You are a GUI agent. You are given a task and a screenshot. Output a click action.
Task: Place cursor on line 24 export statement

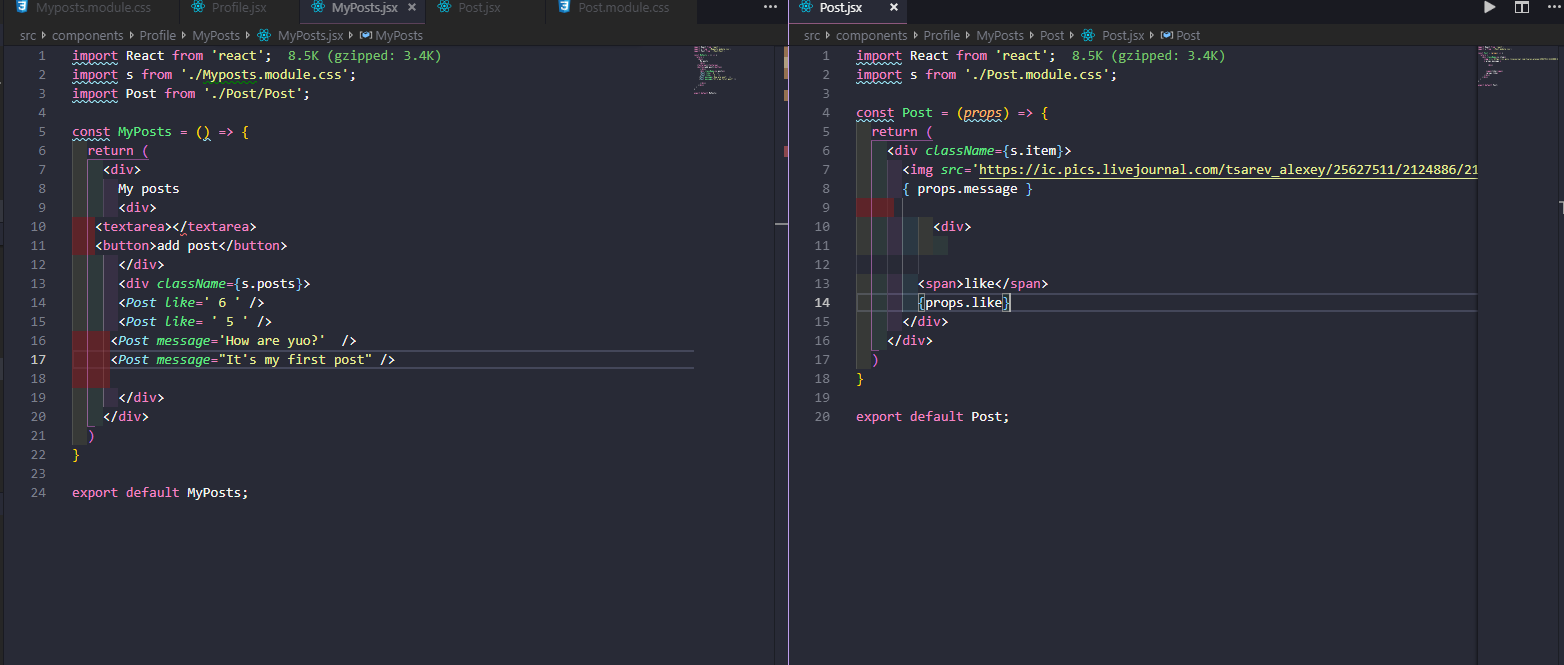pos(160,492)
